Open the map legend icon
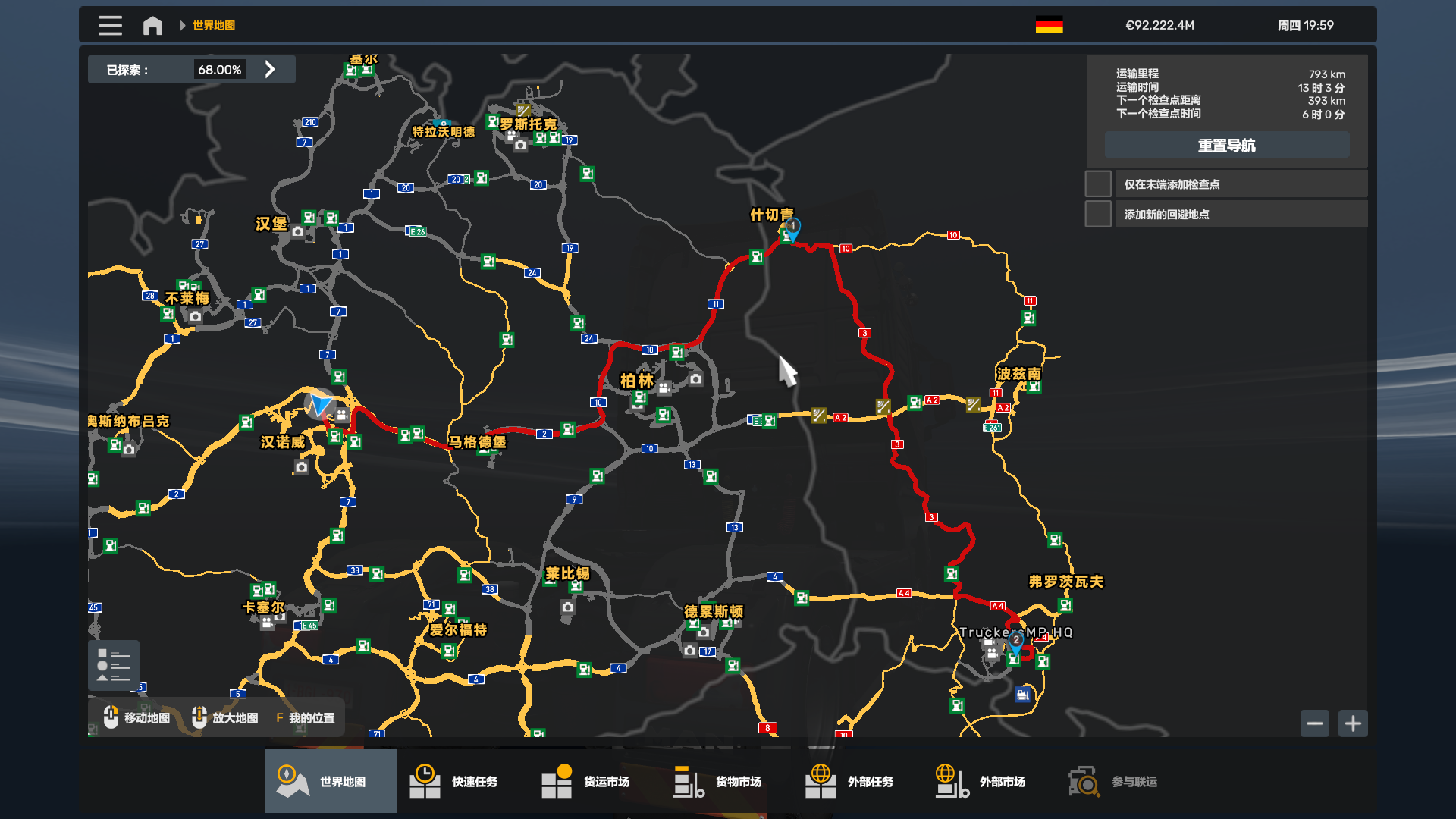 tap(114, 665)
